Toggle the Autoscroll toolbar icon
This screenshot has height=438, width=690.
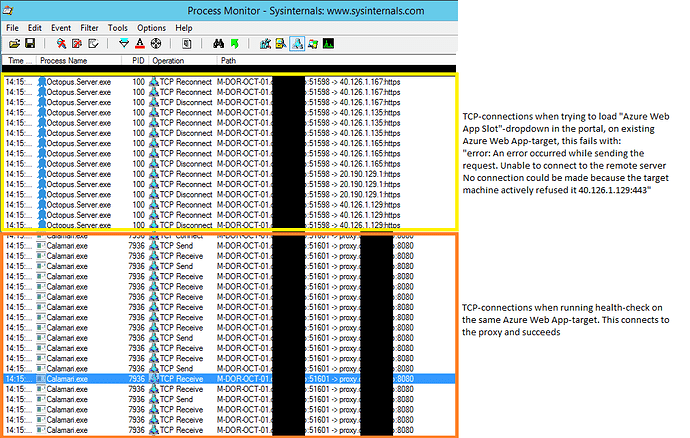pyautogui.click(x=77, y=44)
